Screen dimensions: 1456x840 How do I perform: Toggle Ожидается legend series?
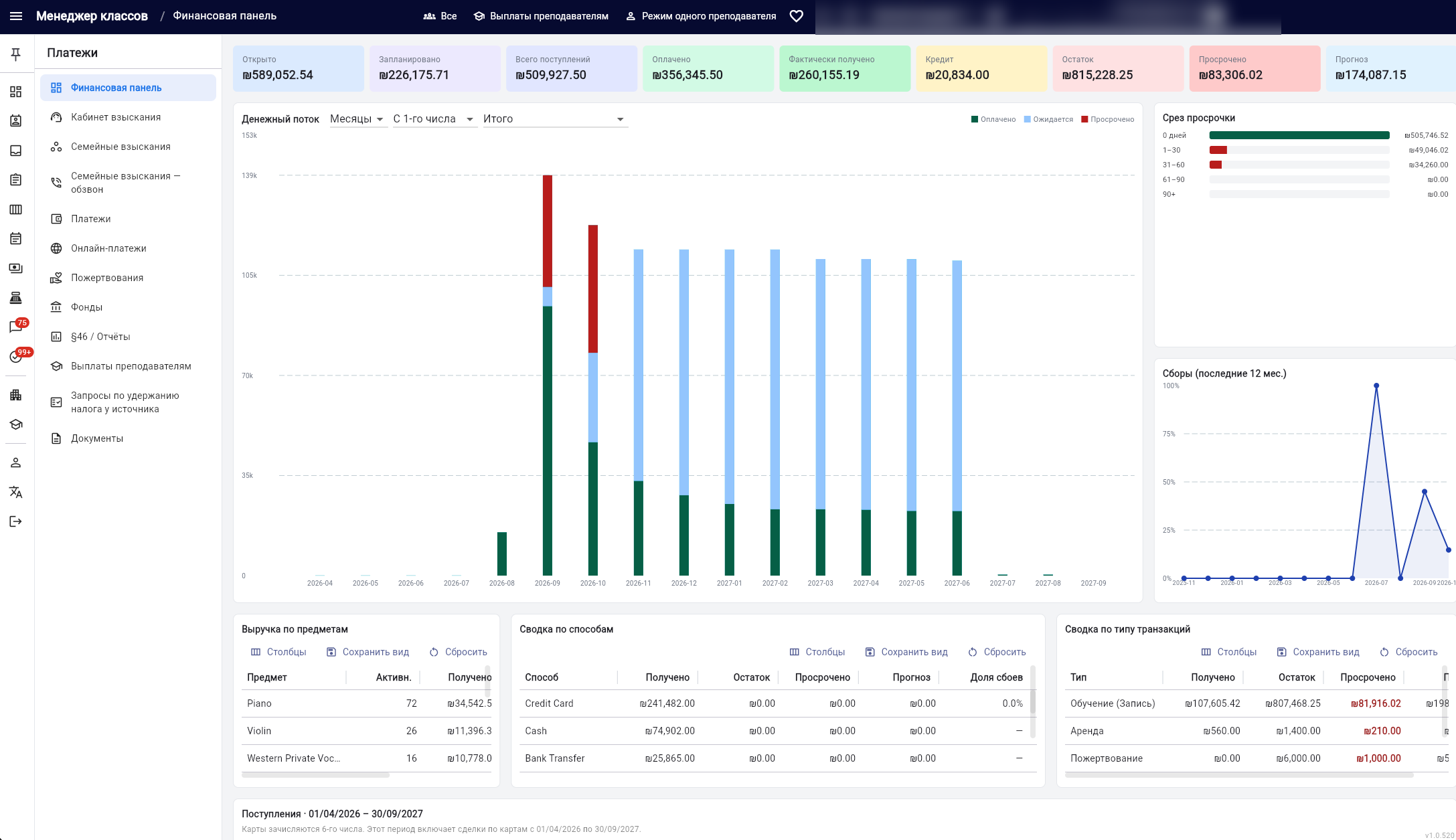click(1048, 119)
